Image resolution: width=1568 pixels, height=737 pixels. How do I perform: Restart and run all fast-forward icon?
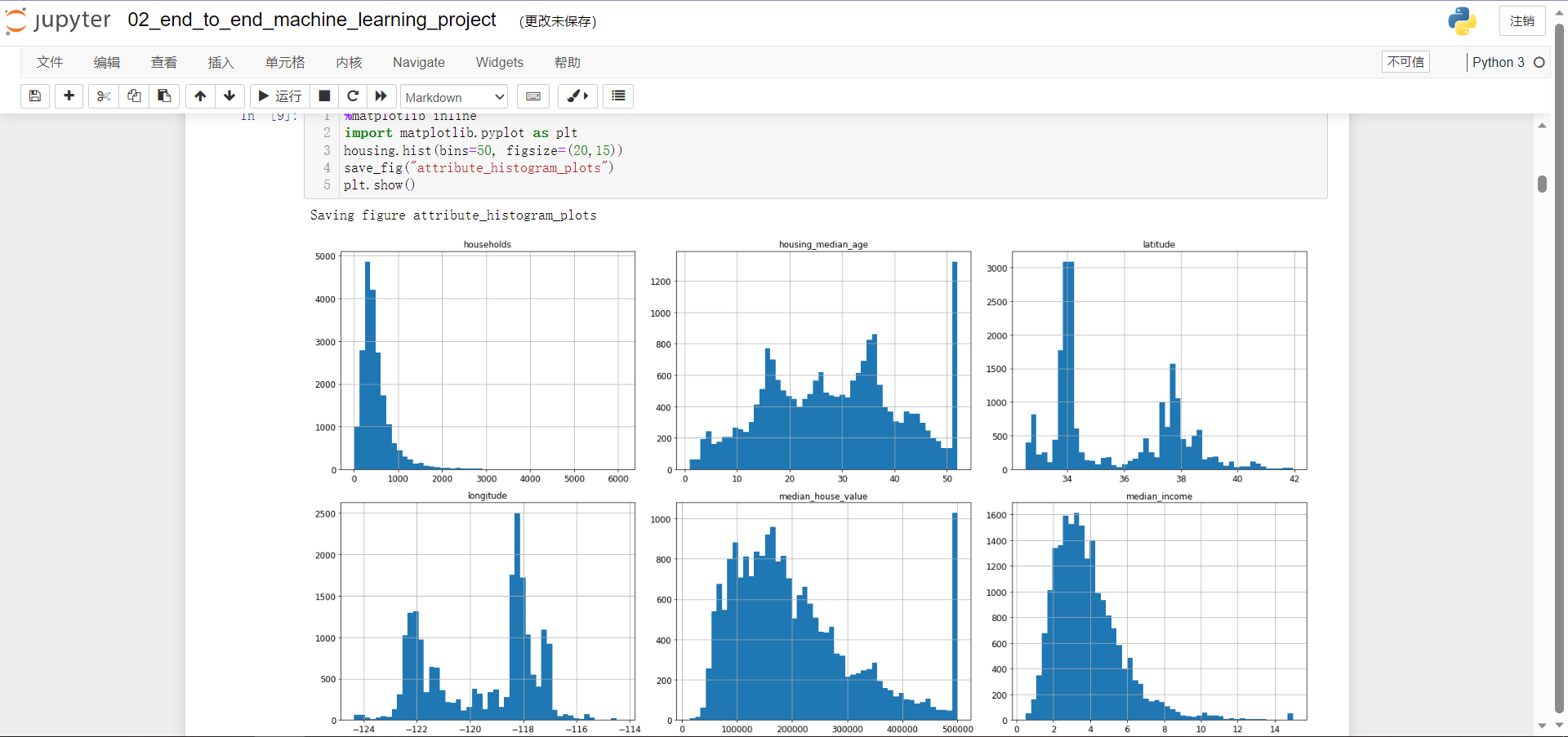[x=381, y=96]
